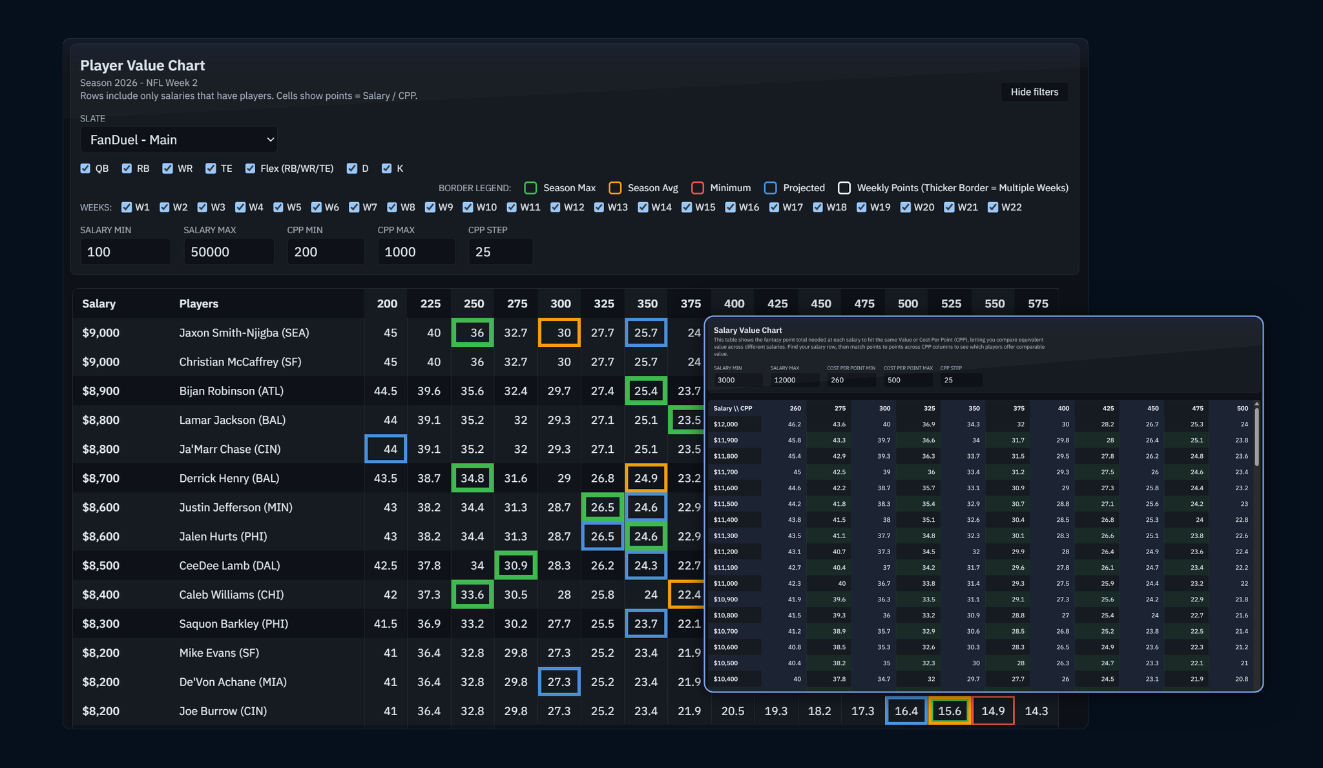
Task: Click the main chart's CPP Step field
Action: [x=500, y=252]
